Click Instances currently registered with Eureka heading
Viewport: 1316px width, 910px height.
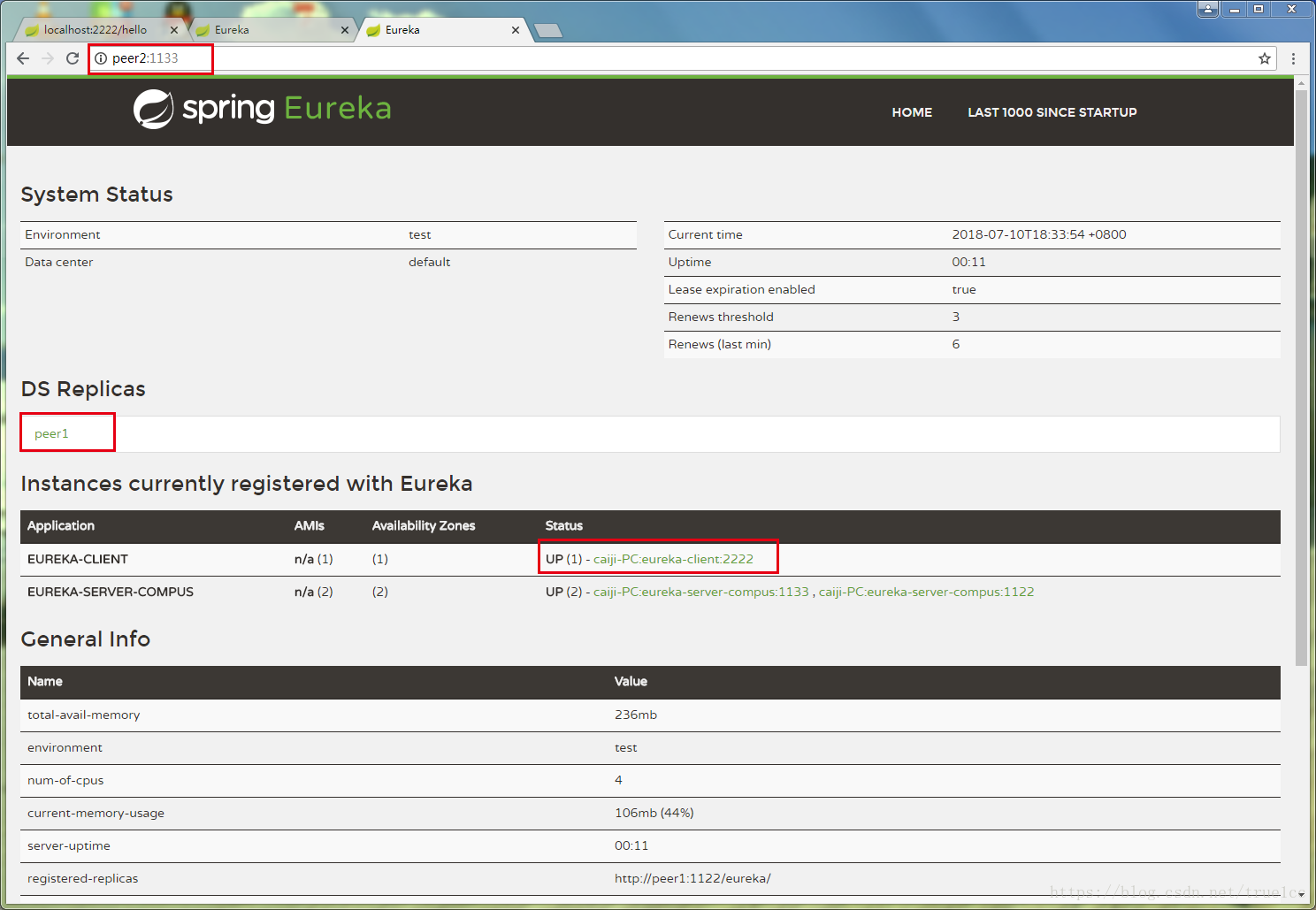[x=246, y=484]
